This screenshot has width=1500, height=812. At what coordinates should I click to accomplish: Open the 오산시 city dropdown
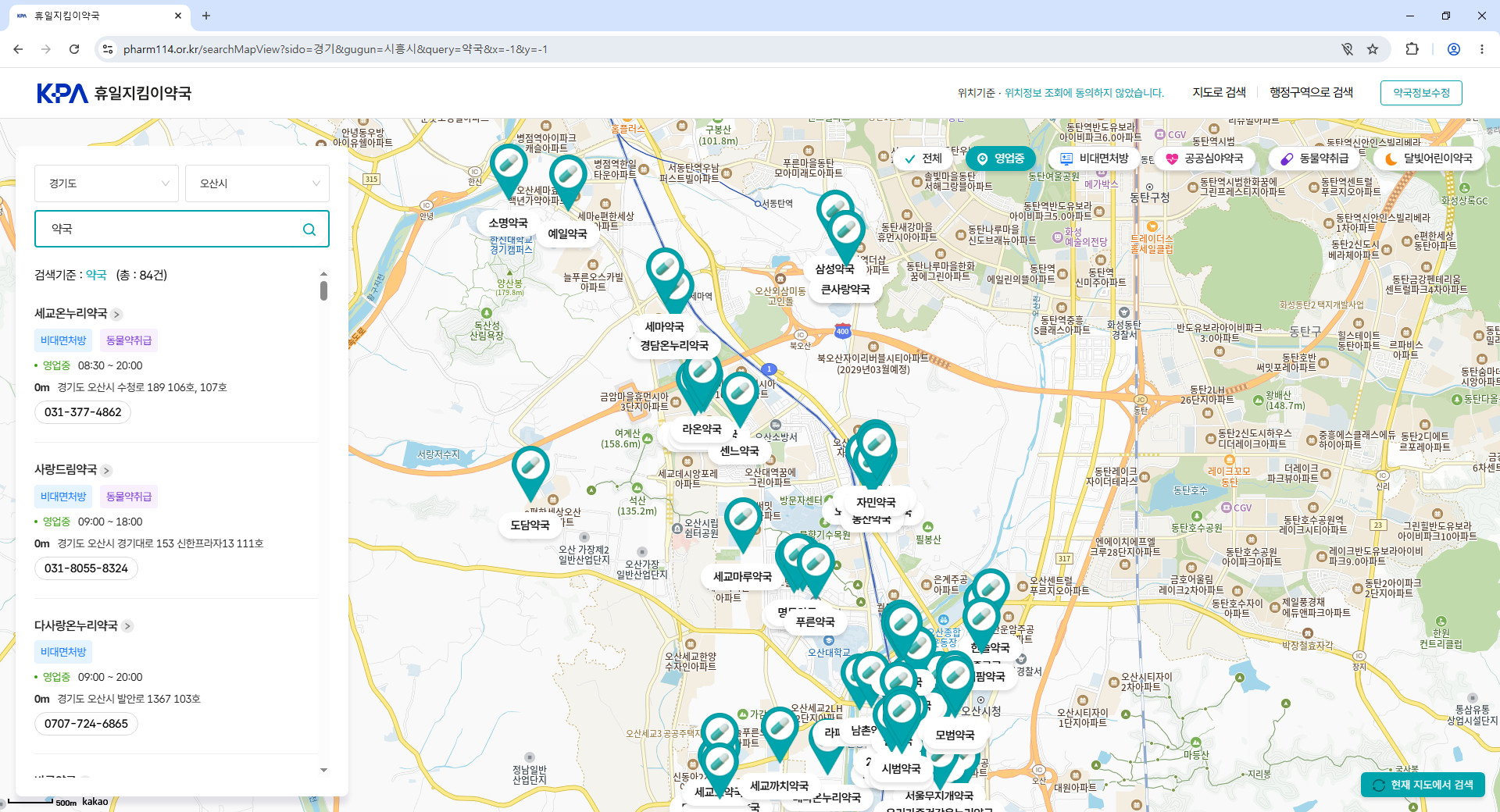coord(257,183)
